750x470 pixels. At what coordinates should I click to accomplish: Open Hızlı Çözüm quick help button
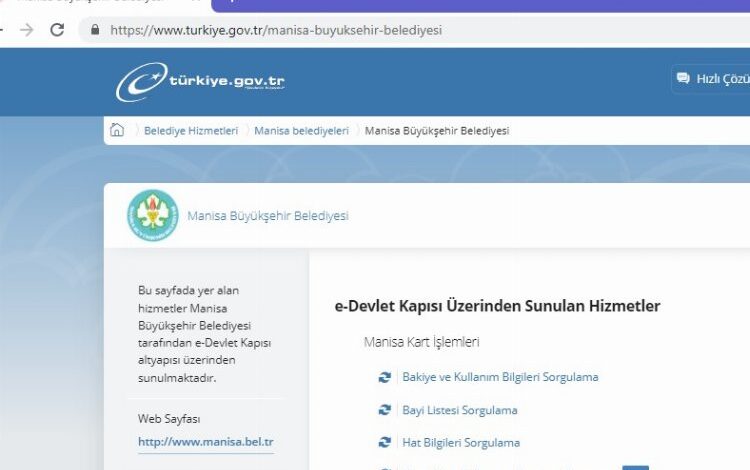711,79
